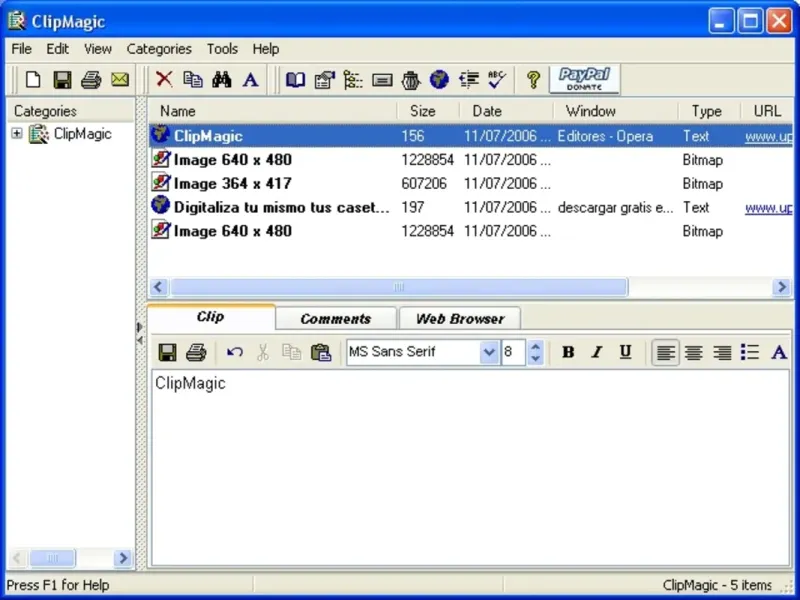Click the Print icon in clip editor toolbar
Viewport: 800px width, 600px height.
[x=196, y=352]
